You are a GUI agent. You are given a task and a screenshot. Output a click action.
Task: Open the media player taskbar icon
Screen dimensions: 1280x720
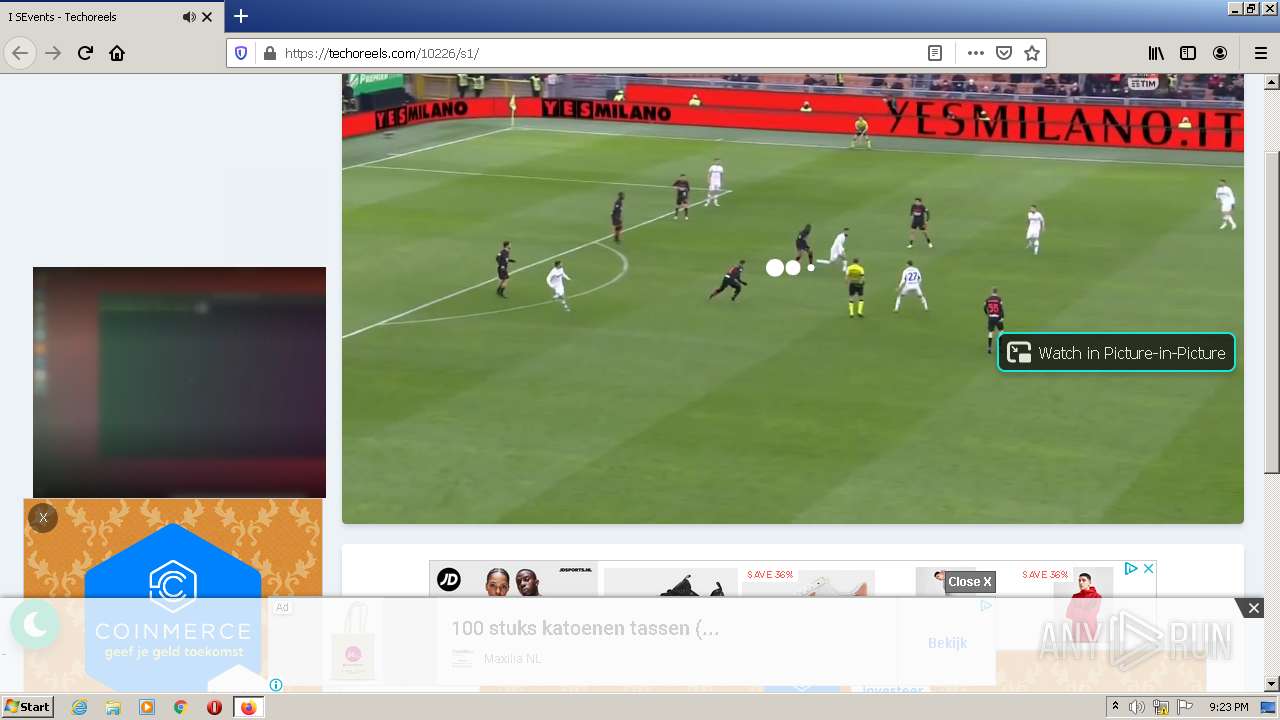(147, 707)
